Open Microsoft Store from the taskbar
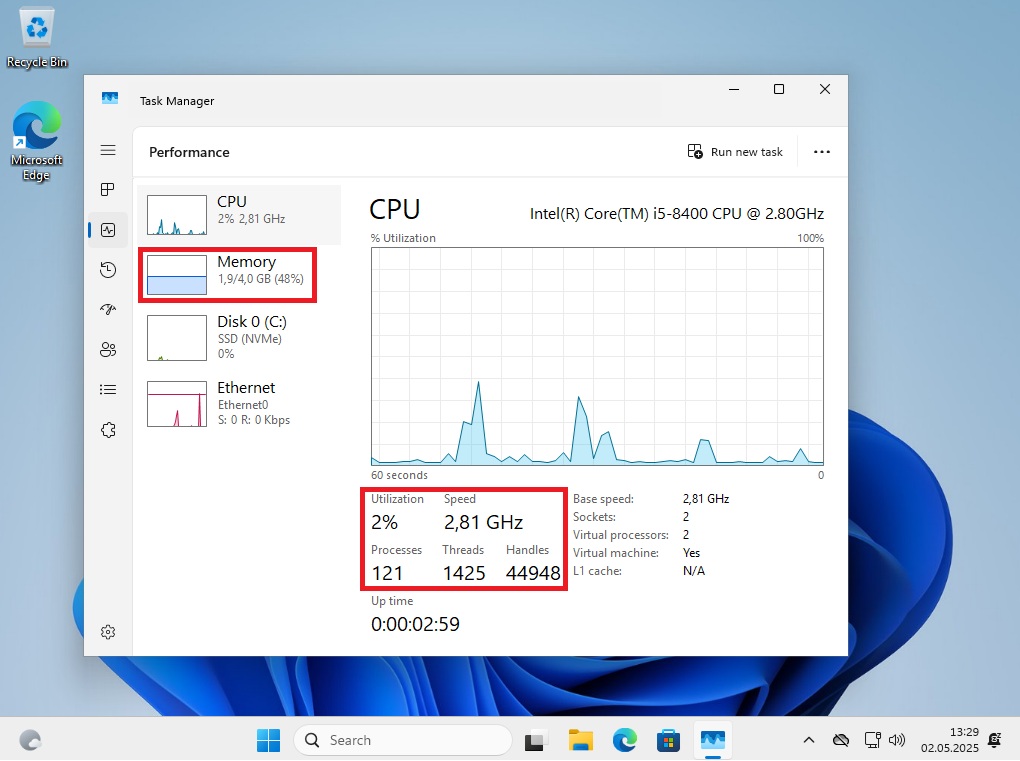1020x761 pixels. tap(668, 740)
